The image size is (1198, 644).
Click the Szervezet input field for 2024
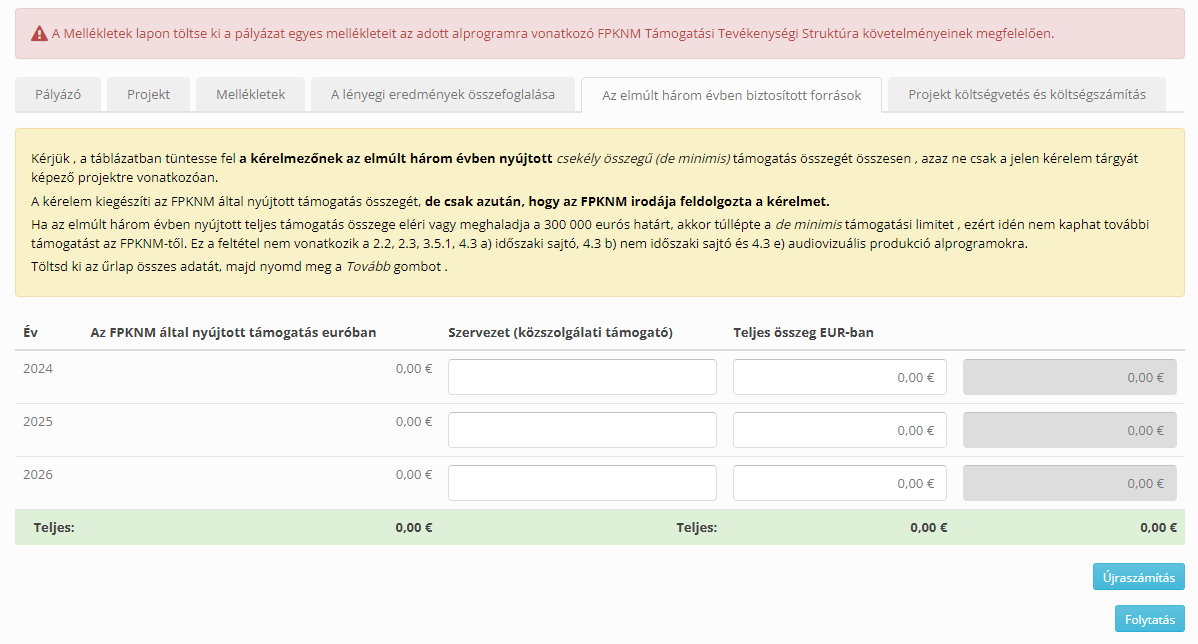pos(582,377)
